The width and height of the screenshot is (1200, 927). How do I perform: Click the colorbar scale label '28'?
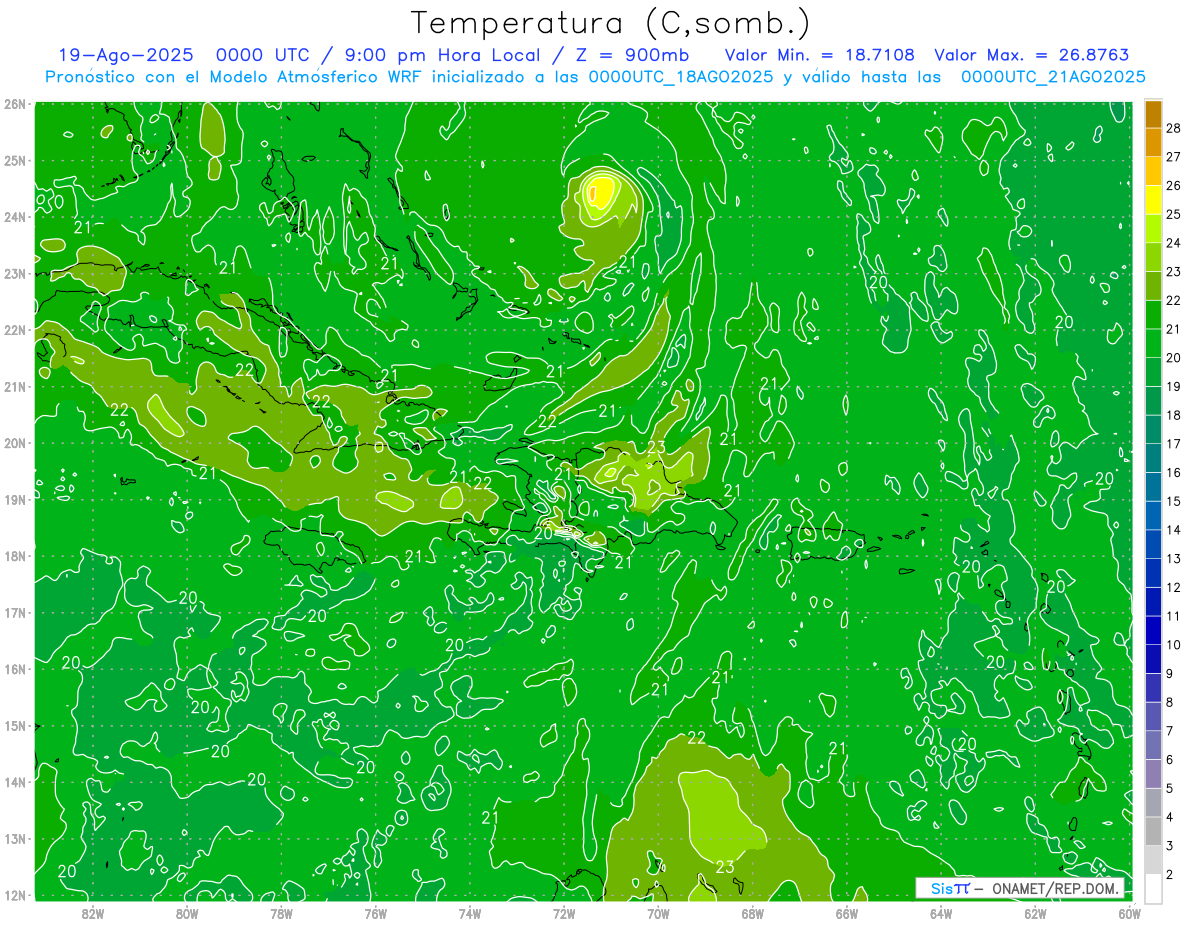tap(1174, 127)
